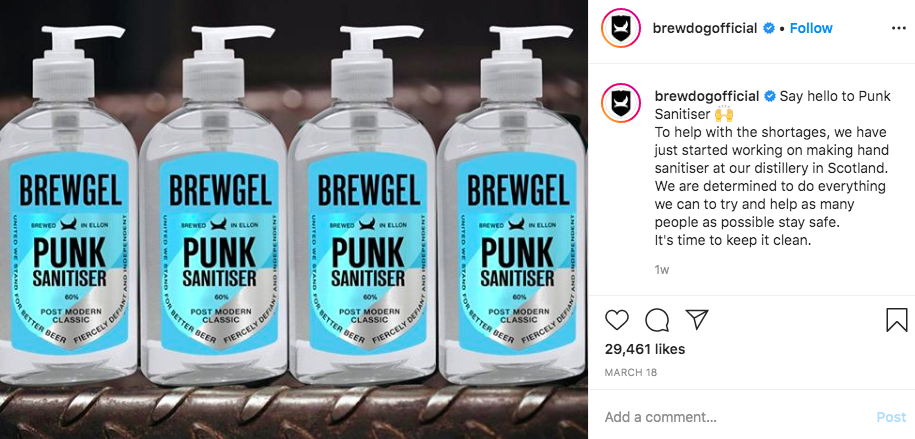Click the avatar beside the caption
The height and width of the screenshot is (439, 915).
coord(620,103)
